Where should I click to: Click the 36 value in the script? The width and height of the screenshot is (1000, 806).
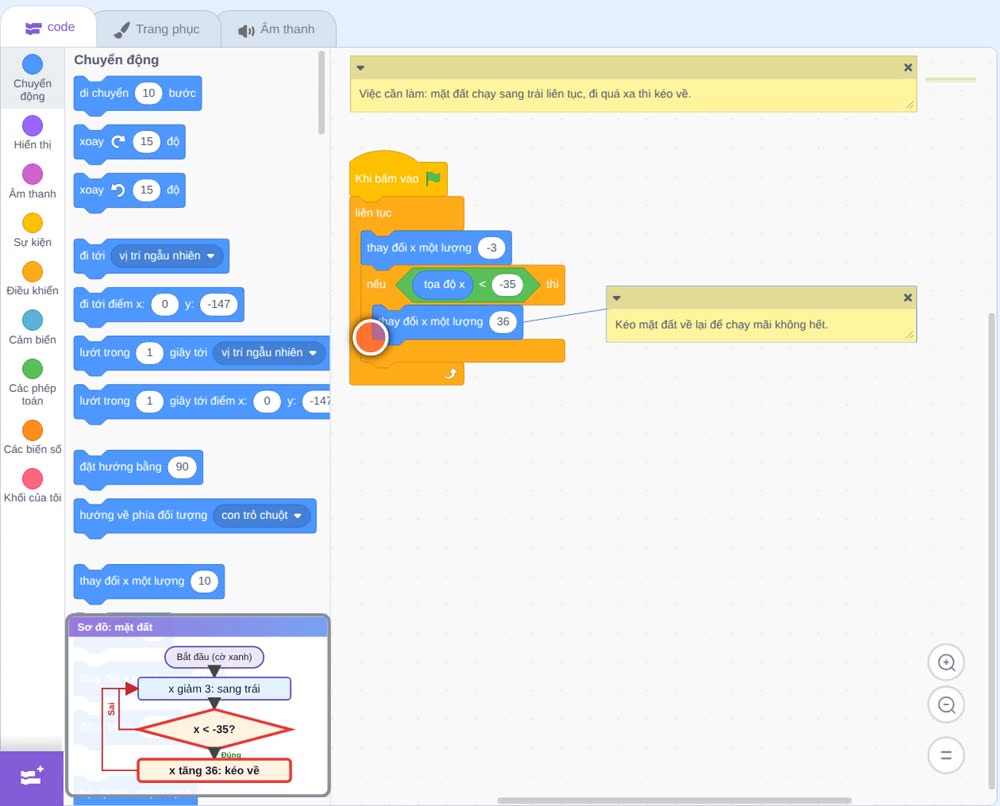pyautogui.click(x=503, y=321)
